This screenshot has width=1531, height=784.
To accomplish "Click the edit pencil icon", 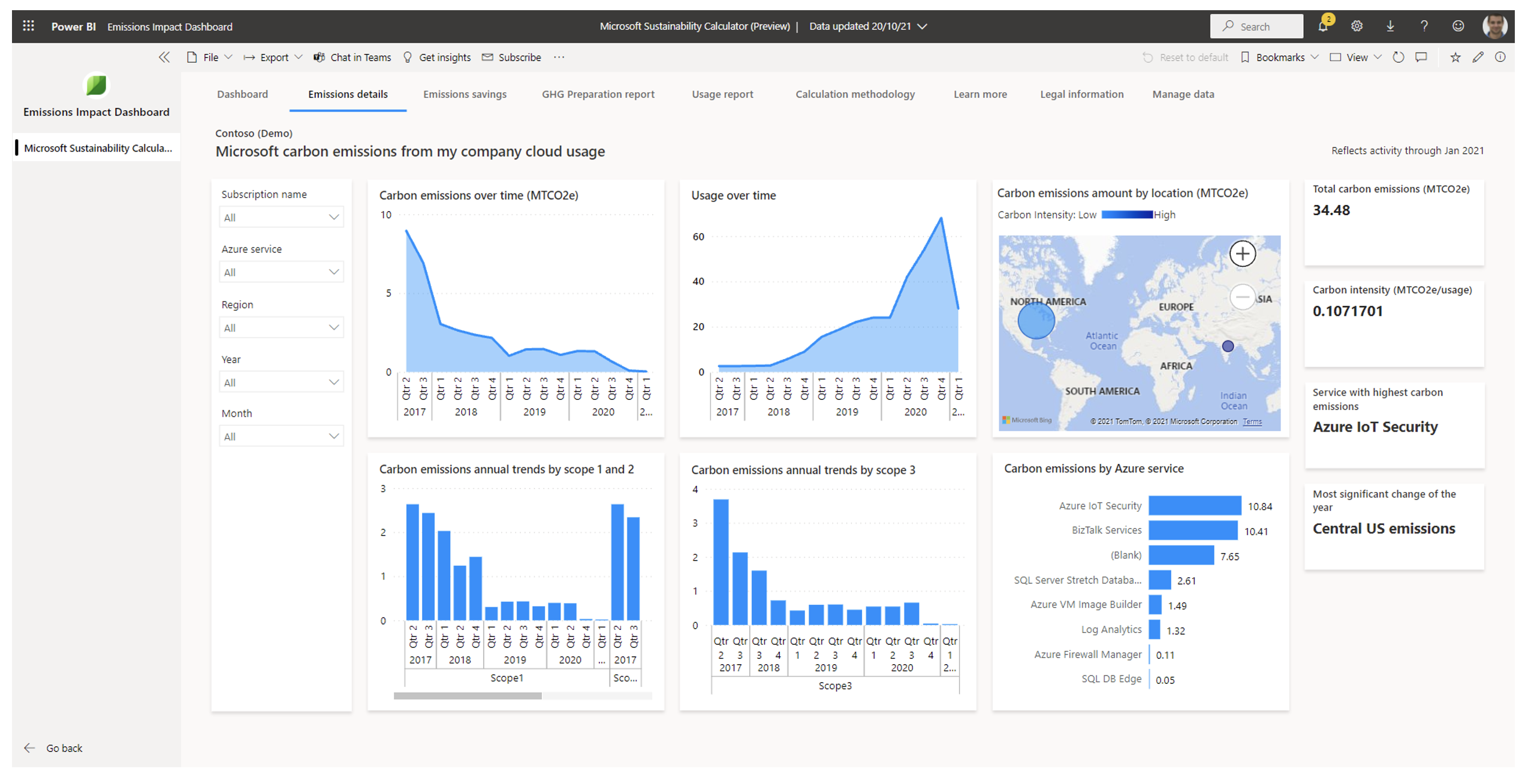I will point(1478,57).
